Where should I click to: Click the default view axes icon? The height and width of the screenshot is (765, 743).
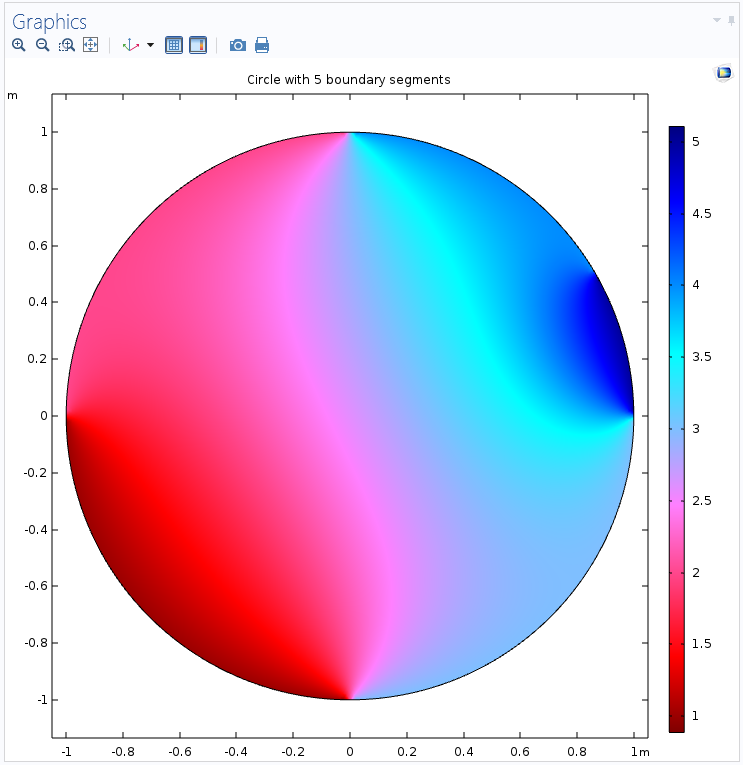pos(130,45)
